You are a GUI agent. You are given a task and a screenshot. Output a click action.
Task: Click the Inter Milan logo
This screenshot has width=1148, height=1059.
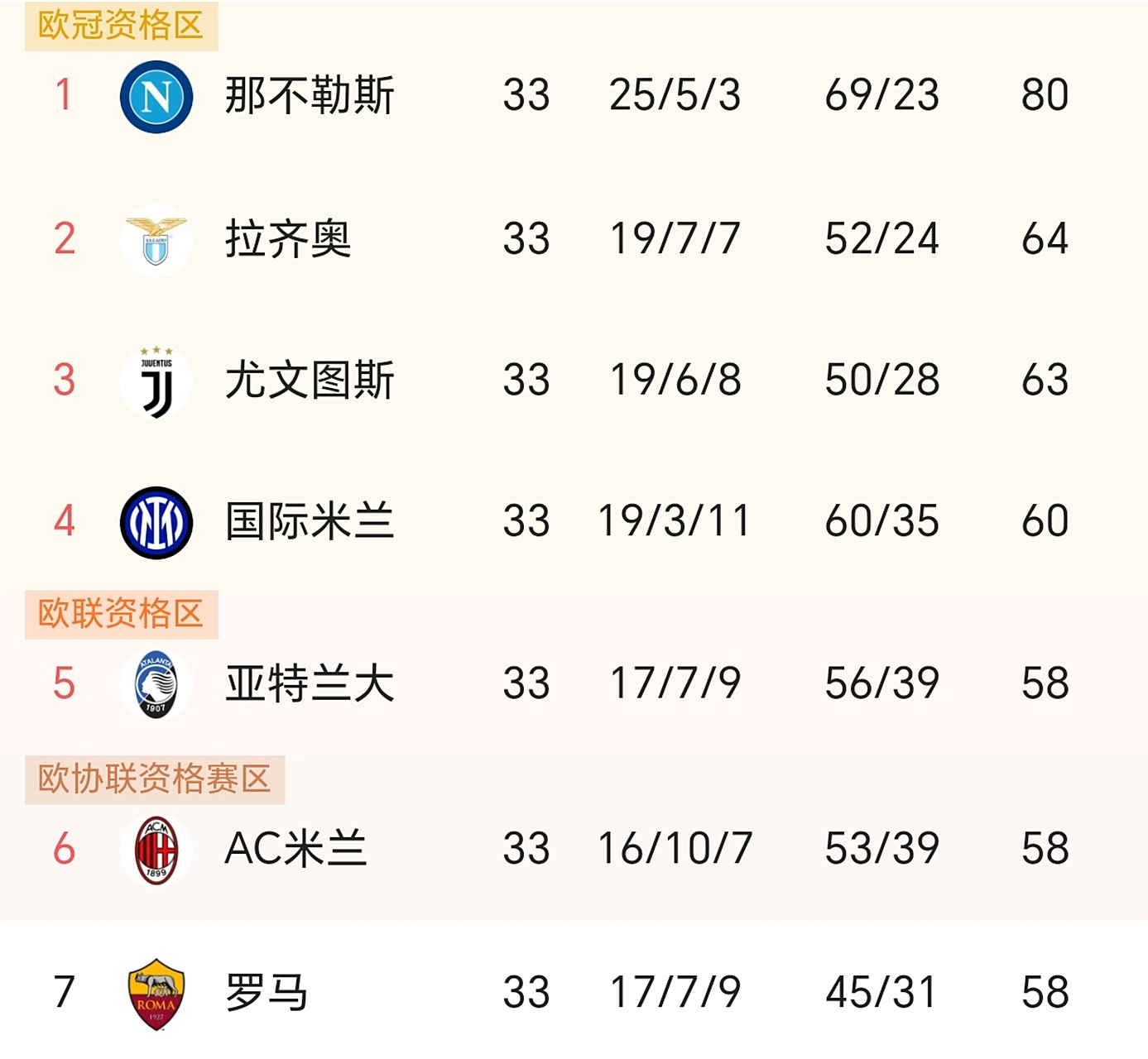click(156, 523)
